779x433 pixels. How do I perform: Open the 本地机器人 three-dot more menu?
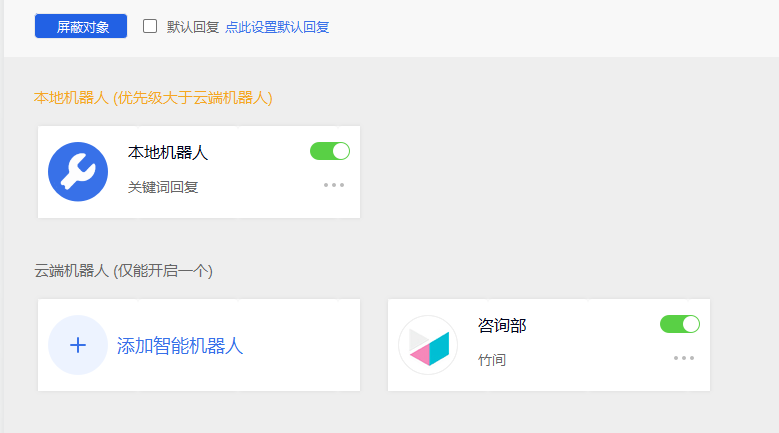point(334,185)
